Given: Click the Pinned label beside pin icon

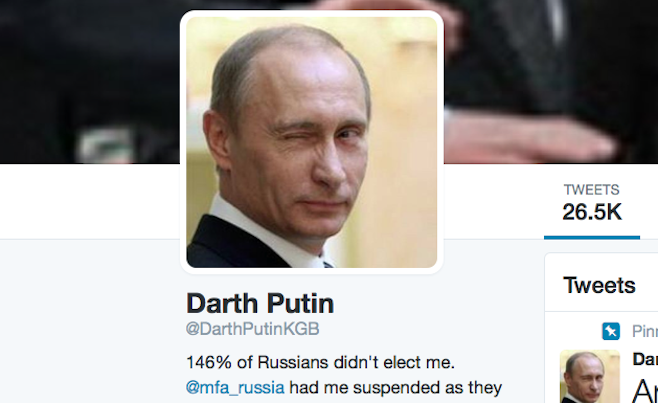Looking at the screenshot, I should [645, 332].
